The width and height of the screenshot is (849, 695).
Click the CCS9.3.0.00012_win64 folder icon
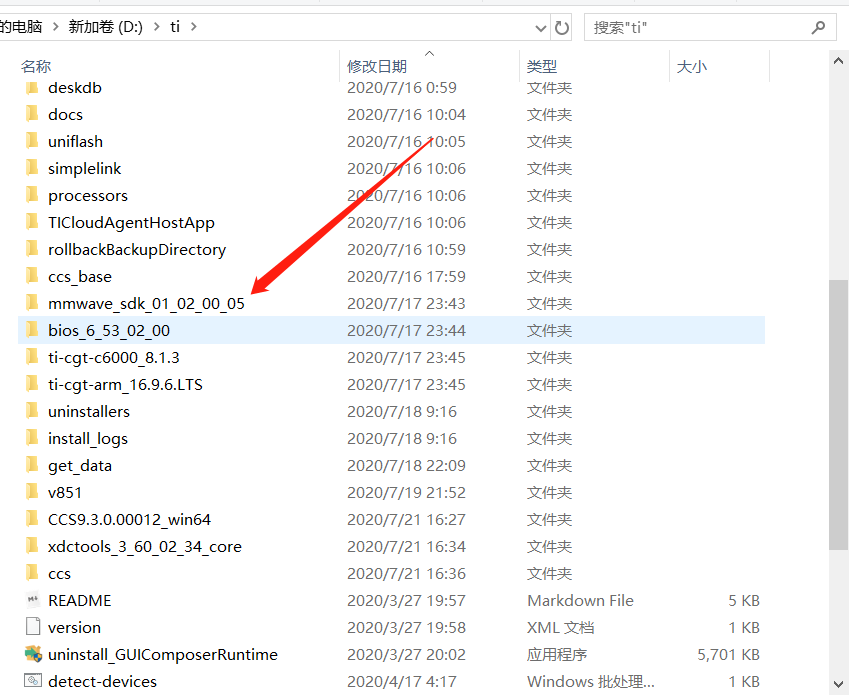[x=32, y=520]
